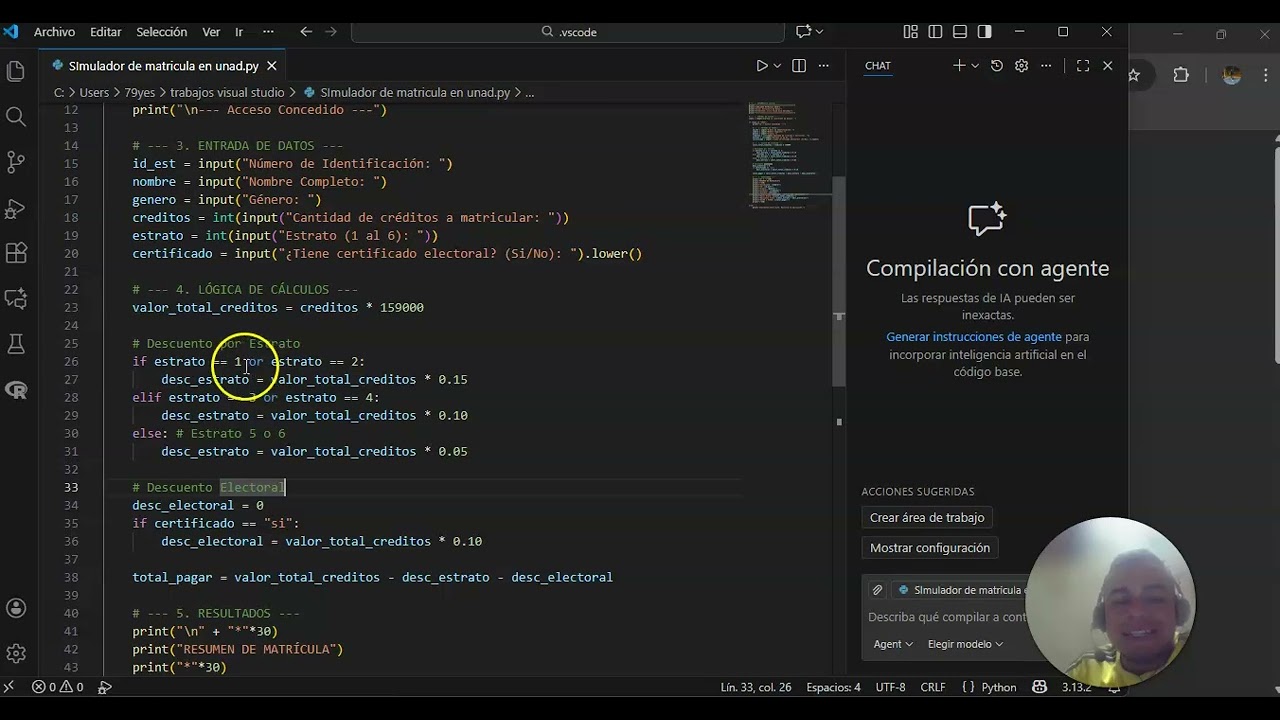Screen dimensions: 1280x720
Task: Open Copilot title bar dropdown arrow
Action: [x=819, y=32]
